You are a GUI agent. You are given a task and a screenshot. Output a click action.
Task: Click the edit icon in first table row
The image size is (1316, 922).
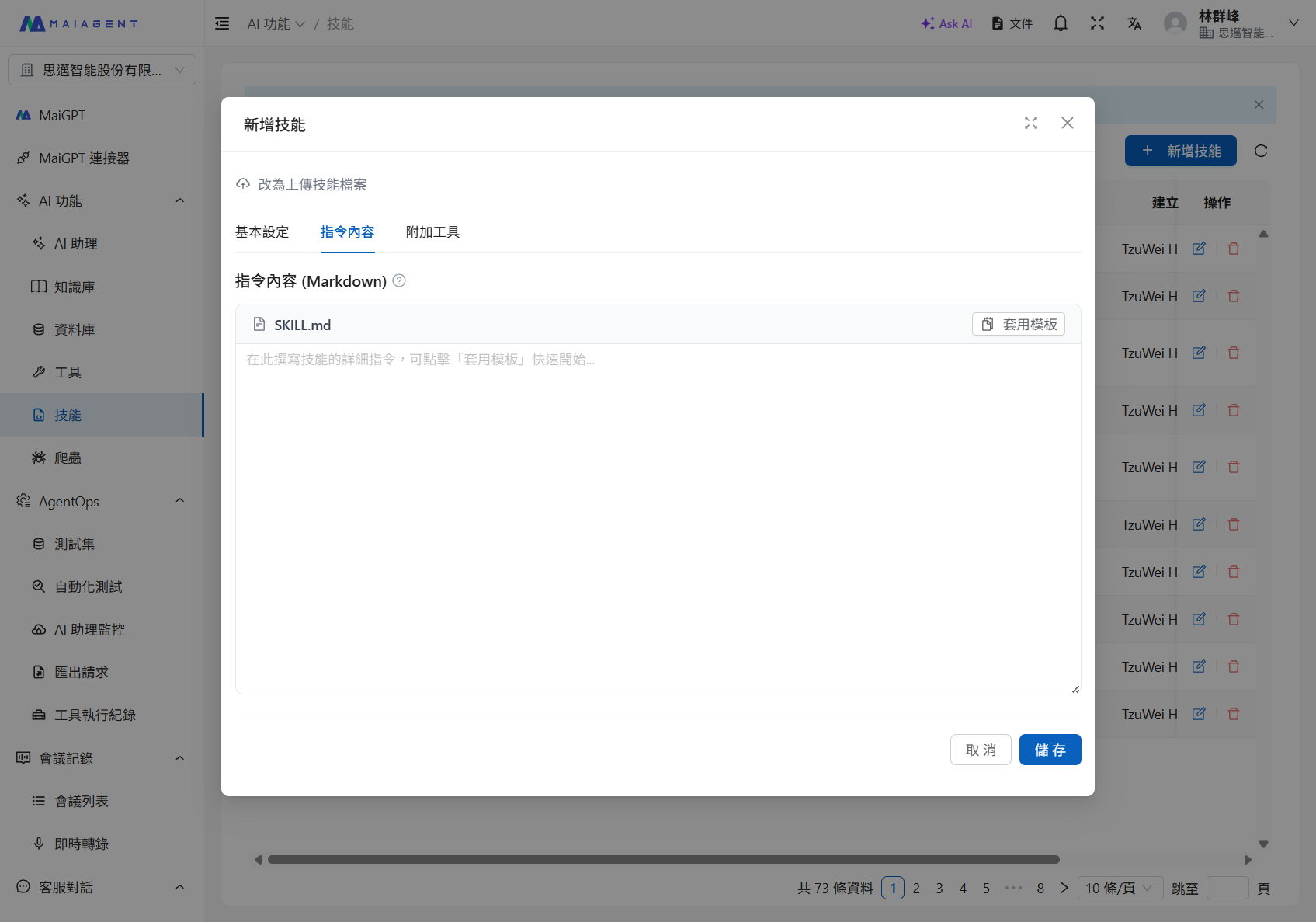point(1199,249)
